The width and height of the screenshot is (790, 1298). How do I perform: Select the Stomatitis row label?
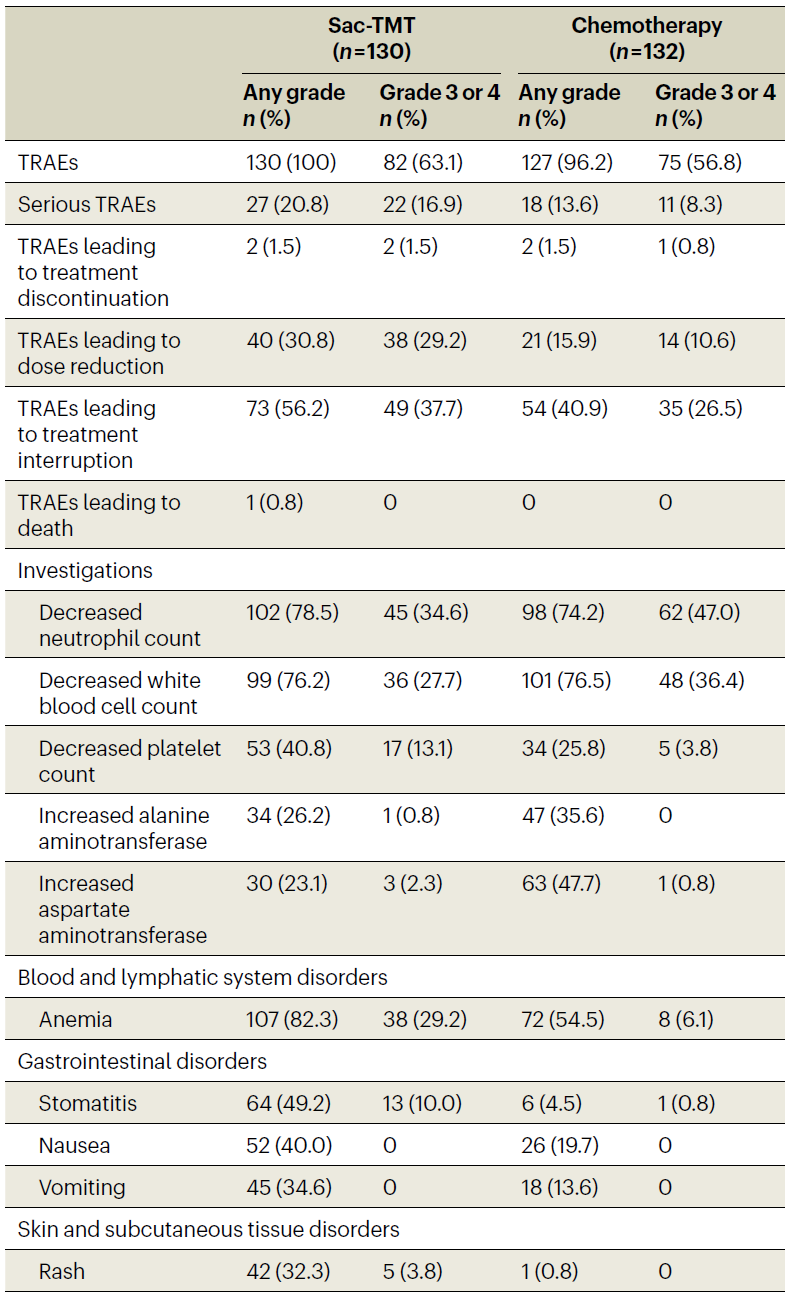[88, 1104]
